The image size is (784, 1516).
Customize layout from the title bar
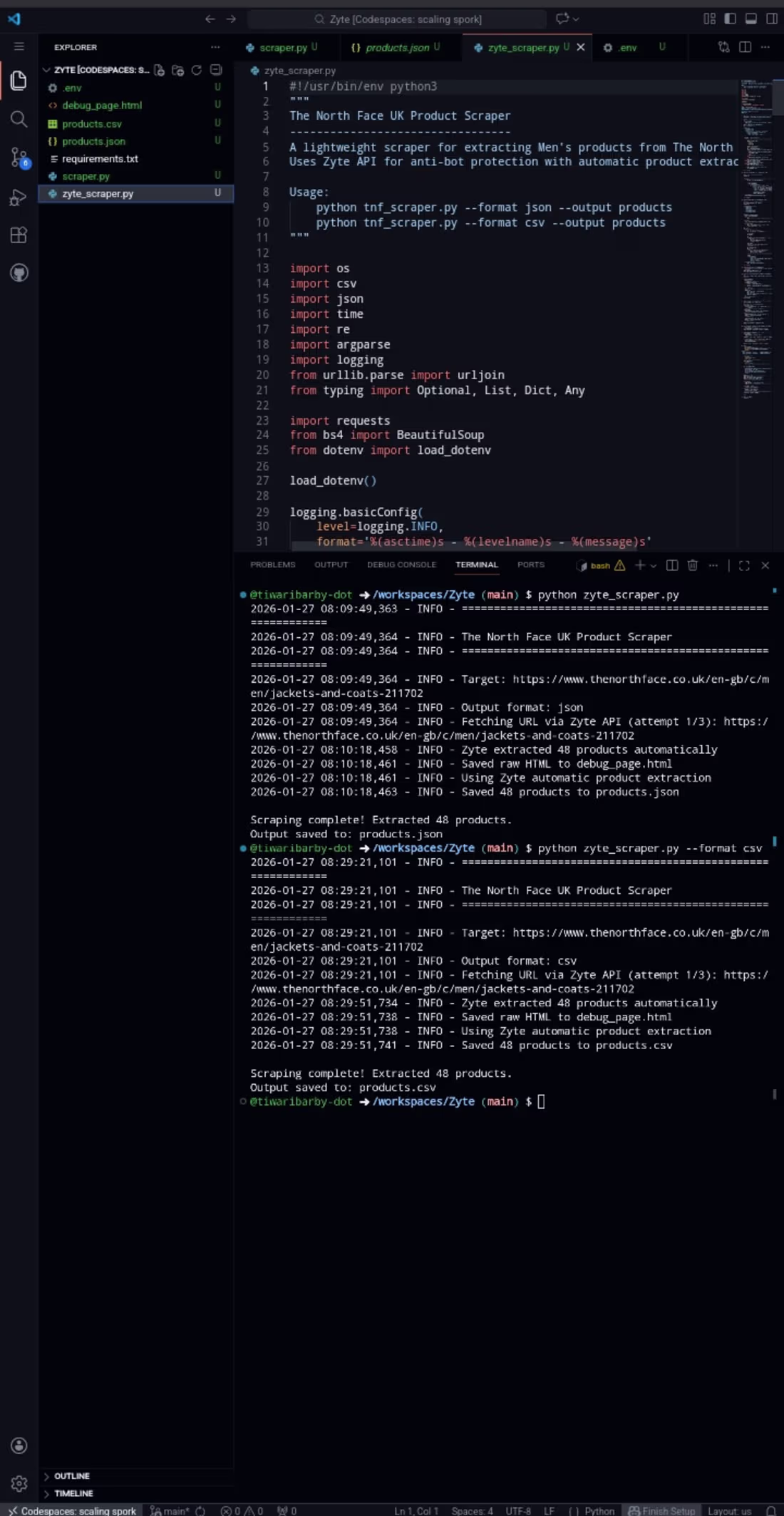click(x=709, y=19)
